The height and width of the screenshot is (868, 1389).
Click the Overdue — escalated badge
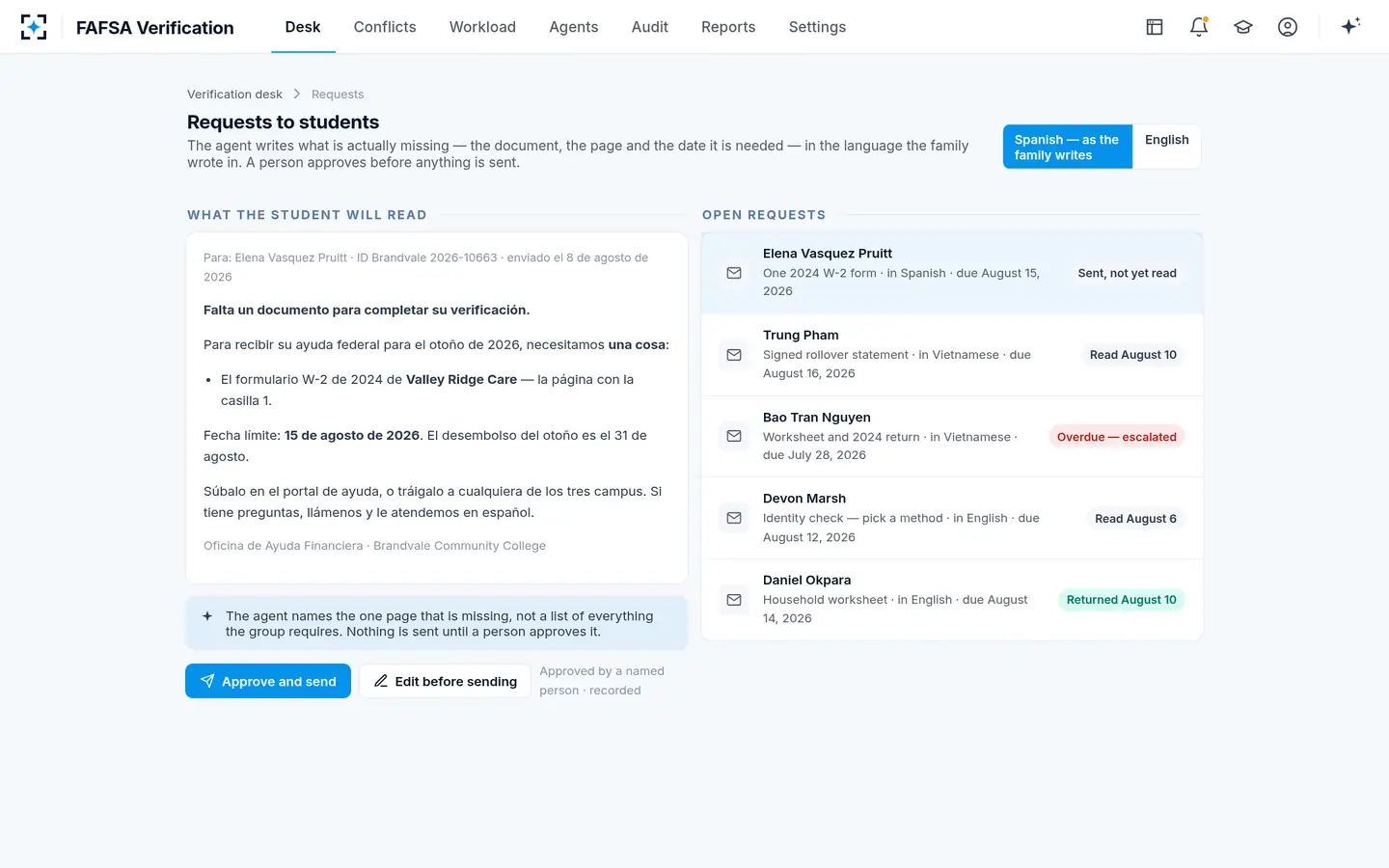1117,437
